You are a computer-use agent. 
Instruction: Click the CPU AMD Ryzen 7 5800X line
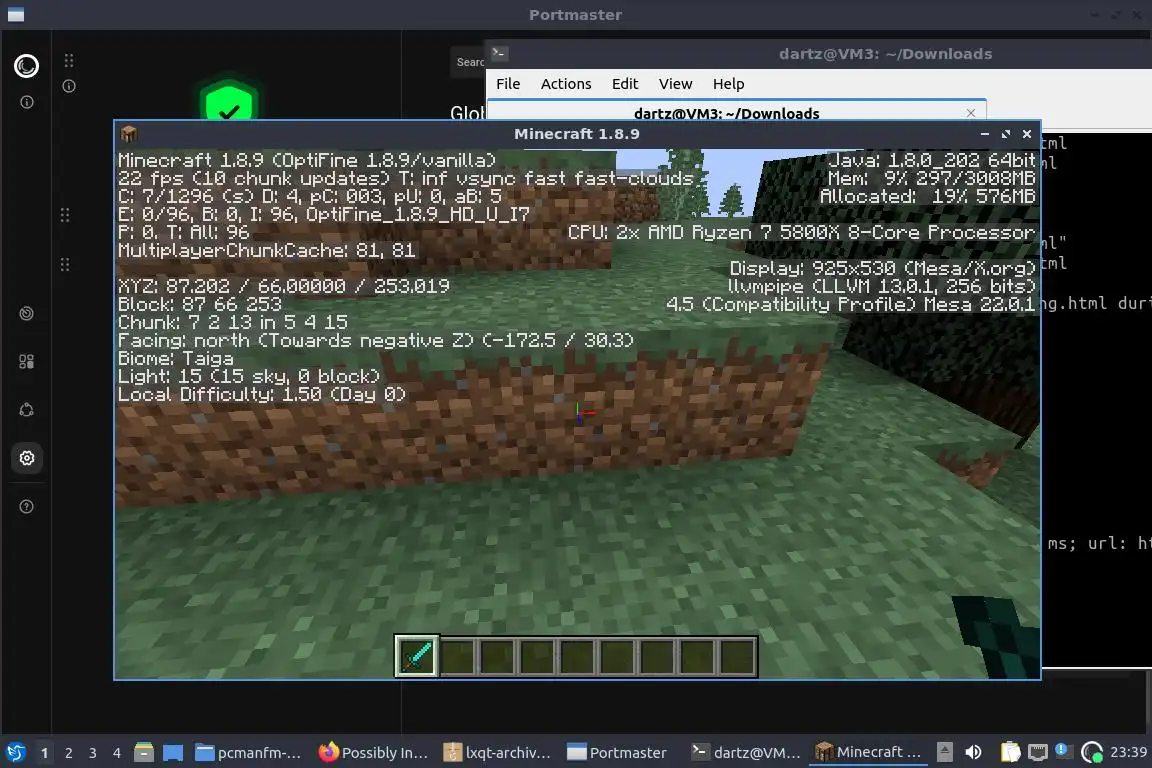click(x=802, y=232)
